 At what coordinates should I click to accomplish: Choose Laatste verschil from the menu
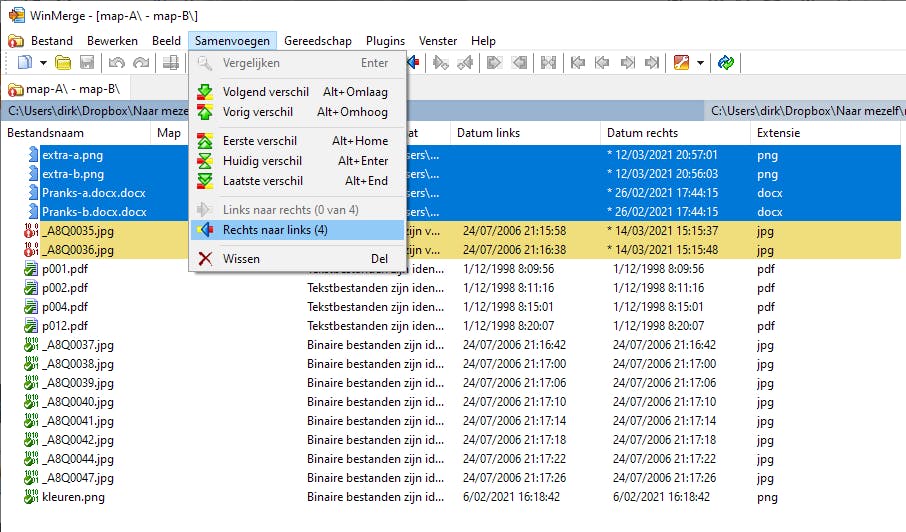298,181
